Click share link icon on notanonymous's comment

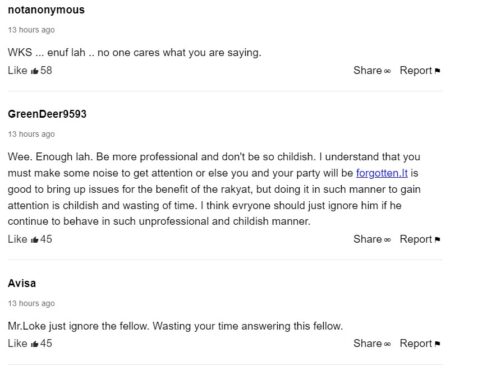[x=387, y=71]
